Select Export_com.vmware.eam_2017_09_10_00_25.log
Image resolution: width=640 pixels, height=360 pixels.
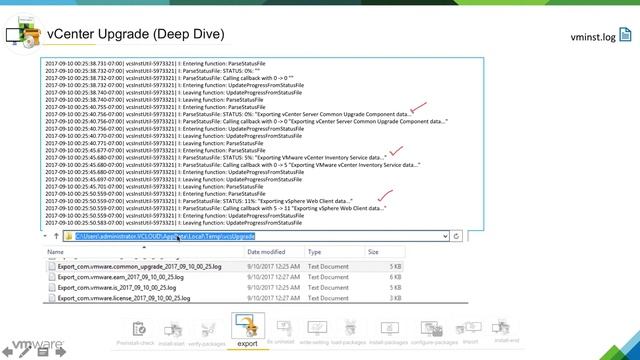(120, 277)
